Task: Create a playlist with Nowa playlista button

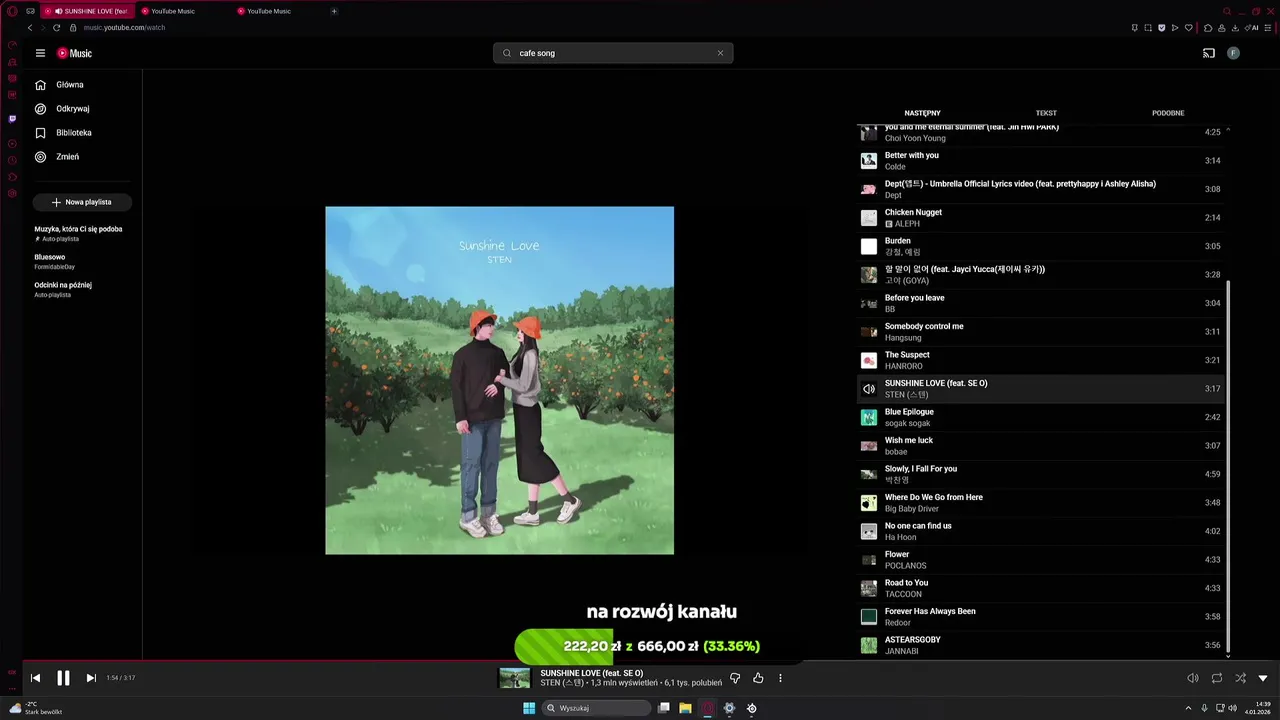Action: pos(82,202)
